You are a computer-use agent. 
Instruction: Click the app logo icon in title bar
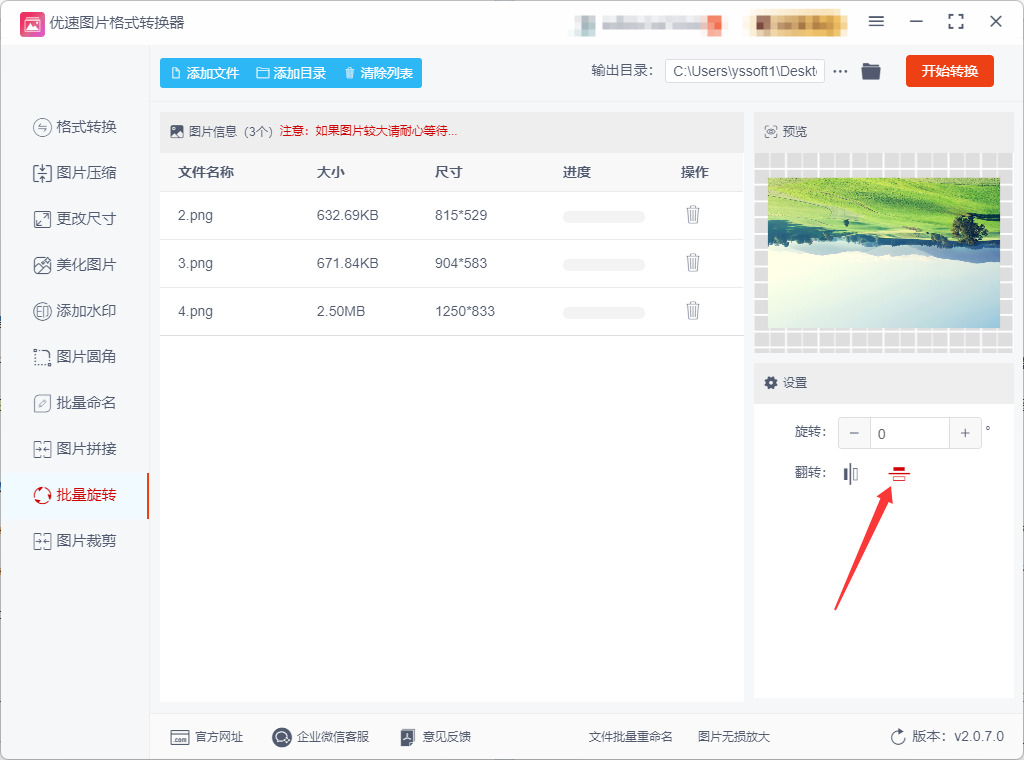point(32,24)
